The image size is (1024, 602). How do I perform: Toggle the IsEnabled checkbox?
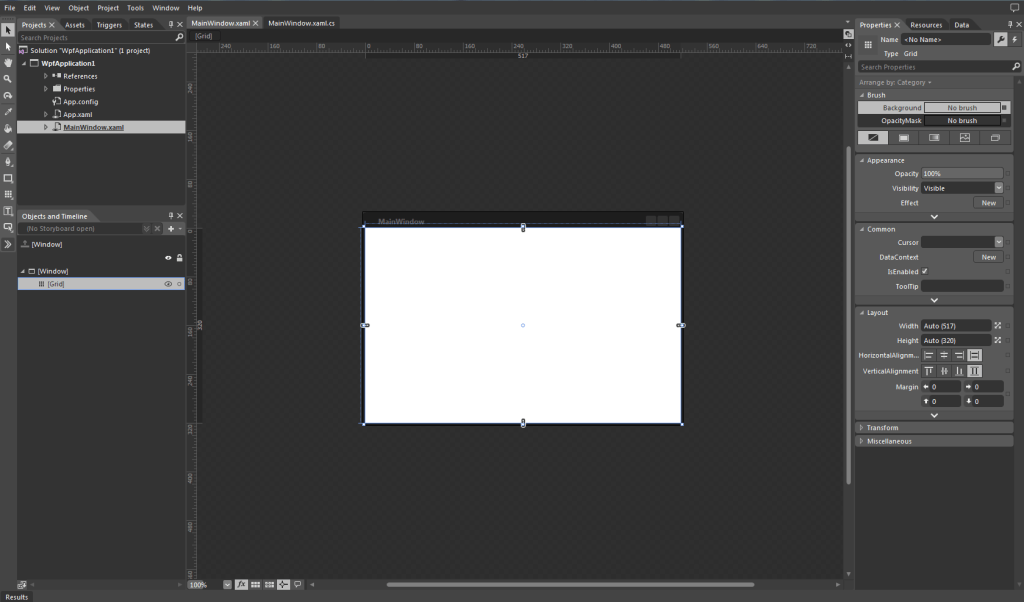point(925,271)
